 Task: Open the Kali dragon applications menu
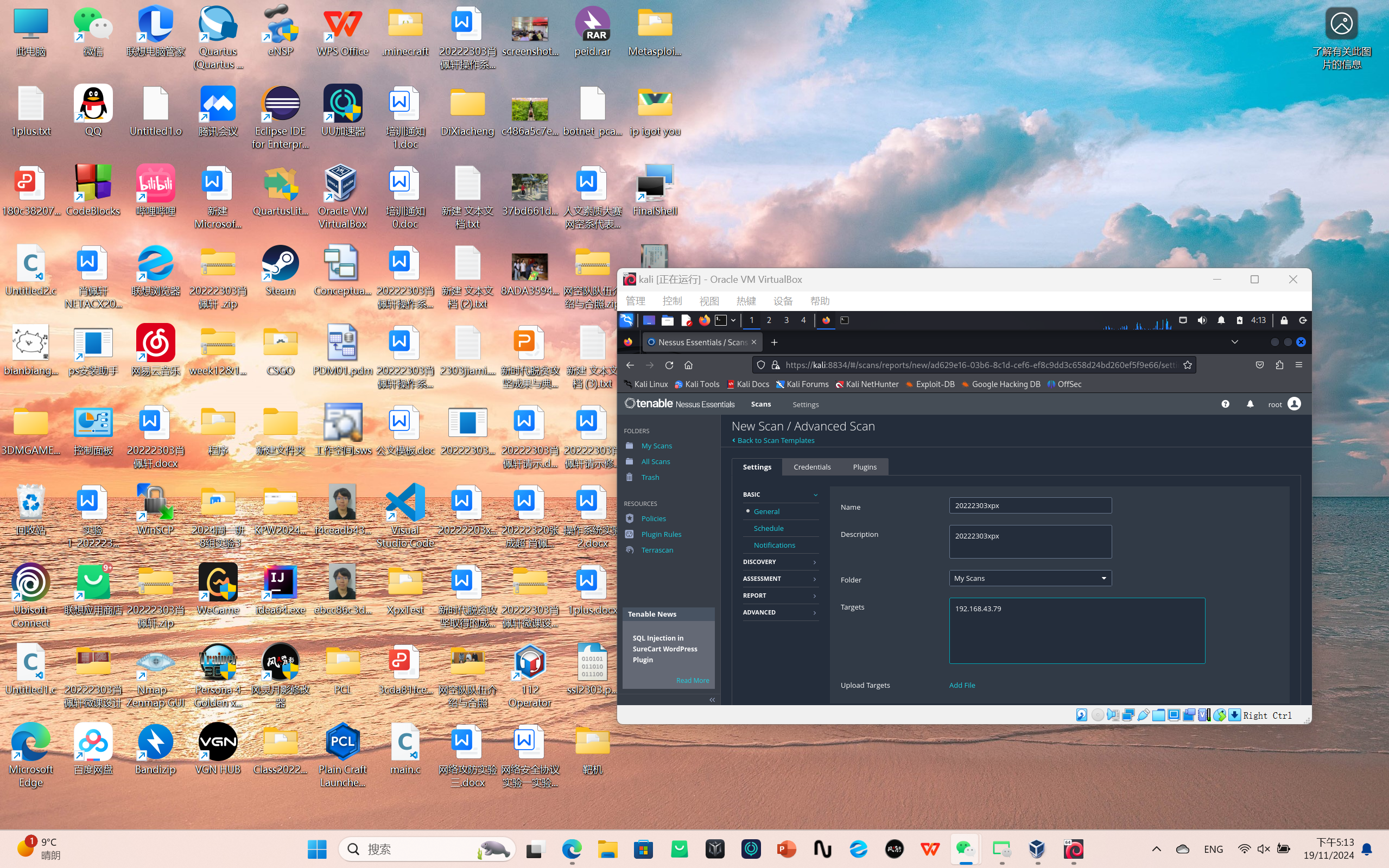[627, 320]
